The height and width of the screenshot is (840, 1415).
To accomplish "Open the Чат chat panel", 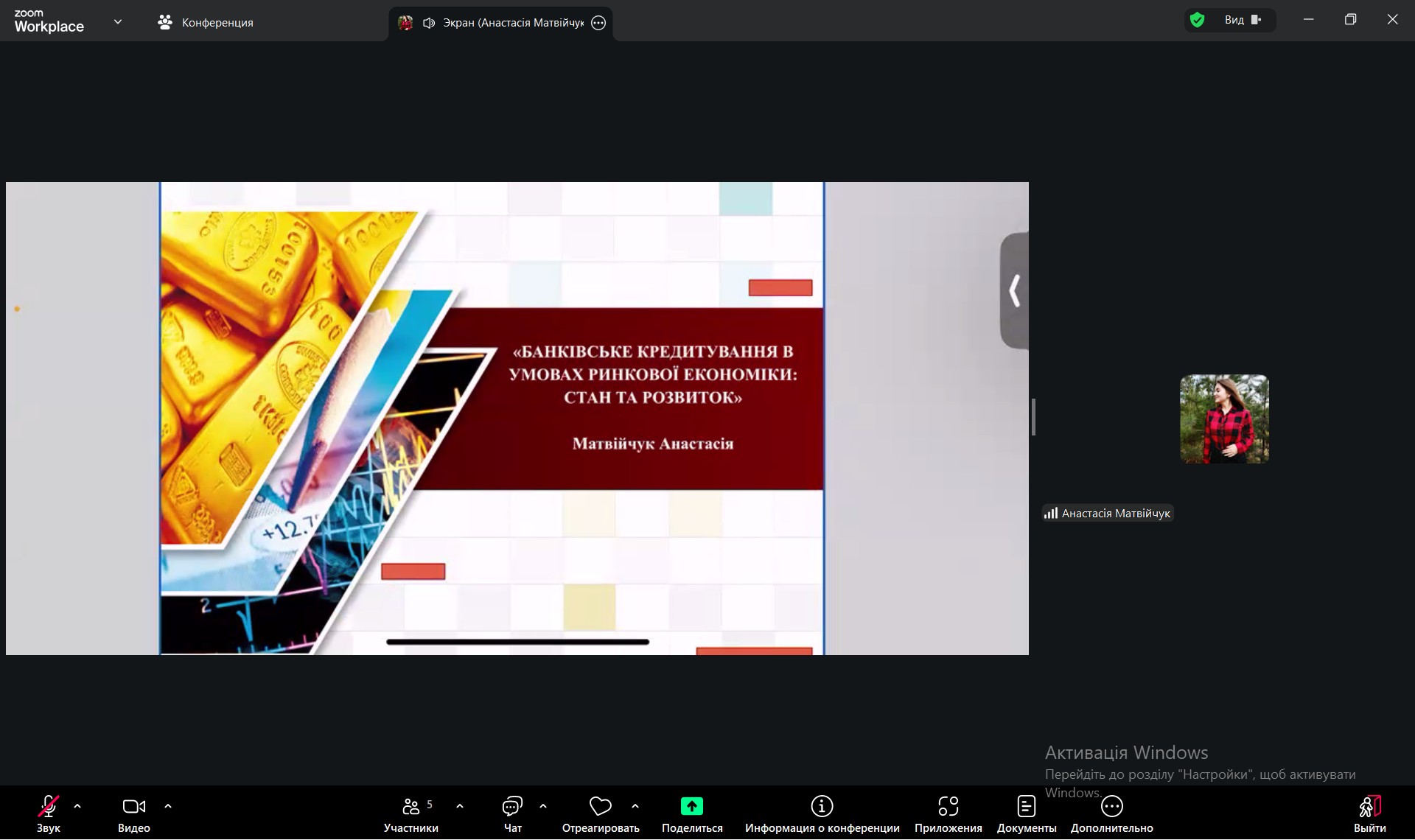I will pyautogui.click(x=512, y=807).
